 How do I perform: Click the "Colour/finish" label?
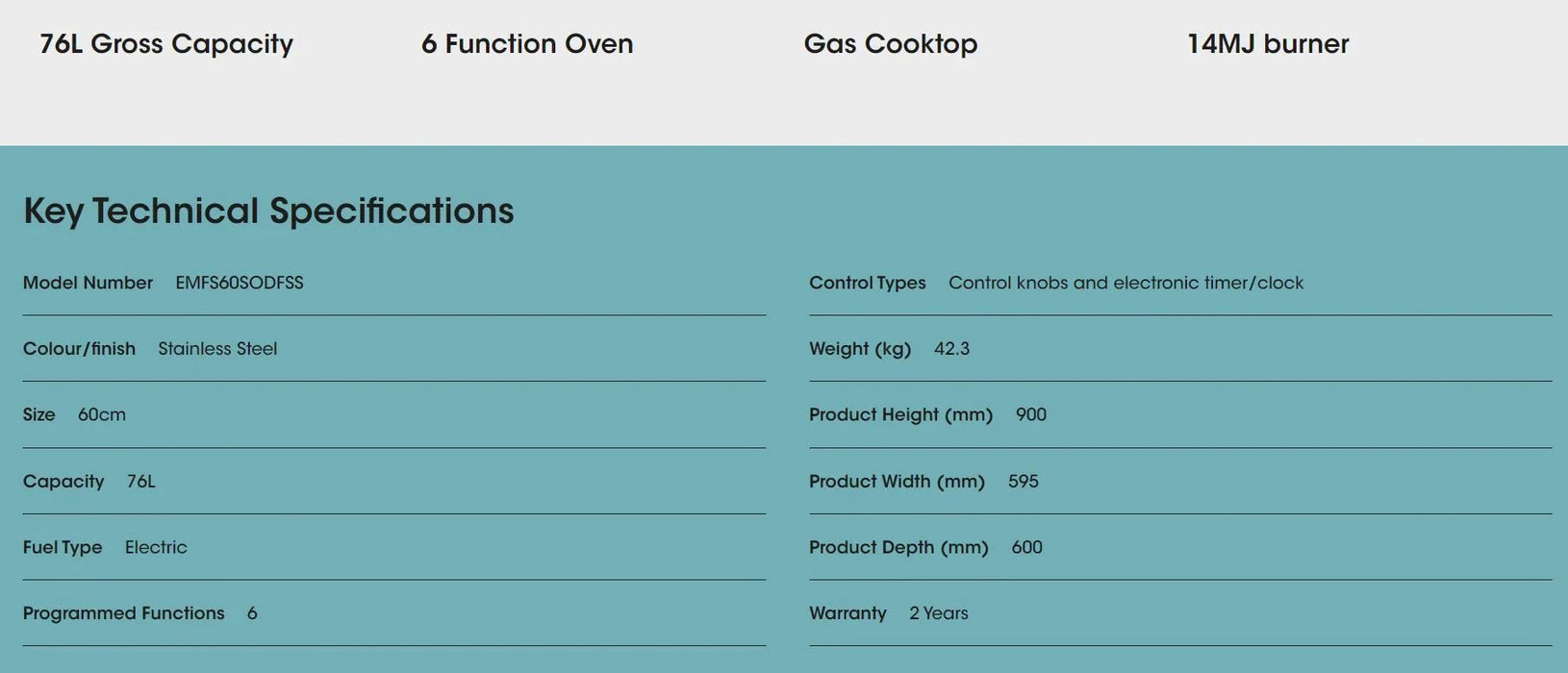point(79,349)
